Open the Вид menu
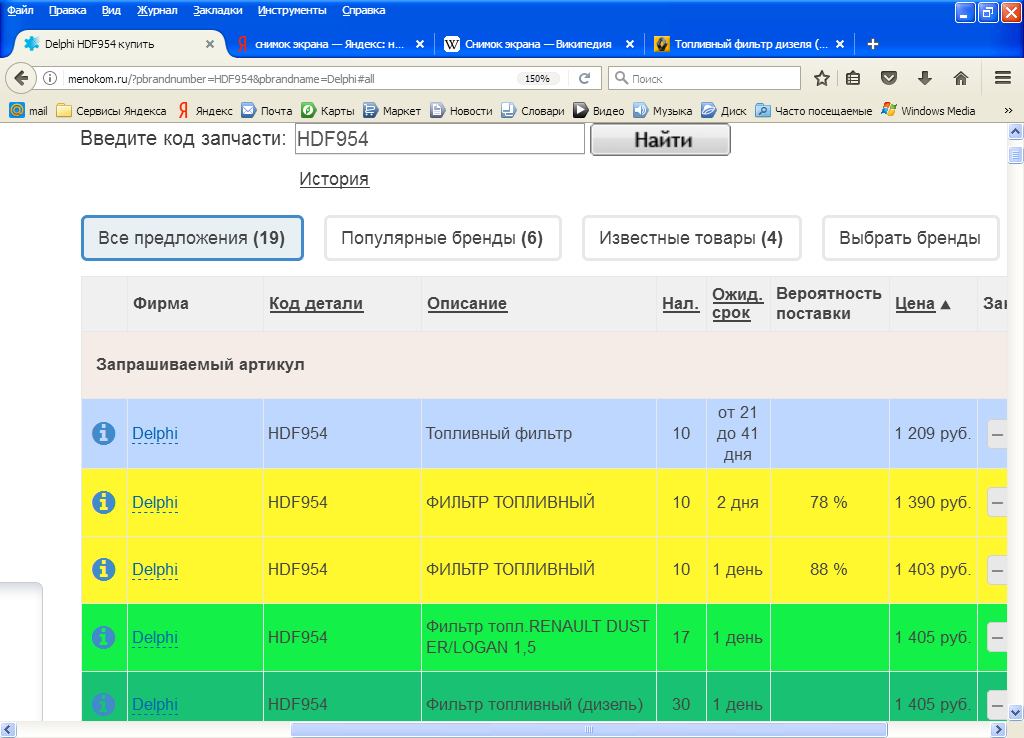 click(x=111, y=10)
